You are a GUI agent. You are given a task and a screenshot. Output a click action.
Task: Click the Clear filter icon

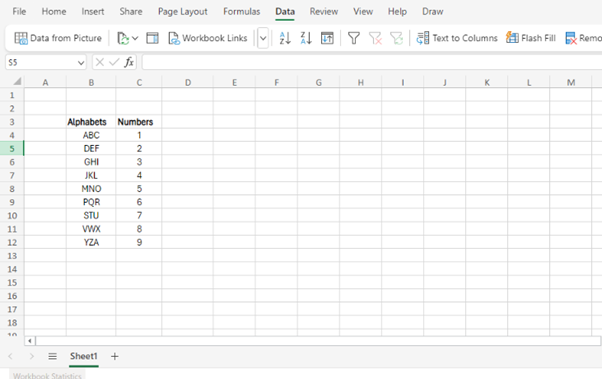pos(375,38)
